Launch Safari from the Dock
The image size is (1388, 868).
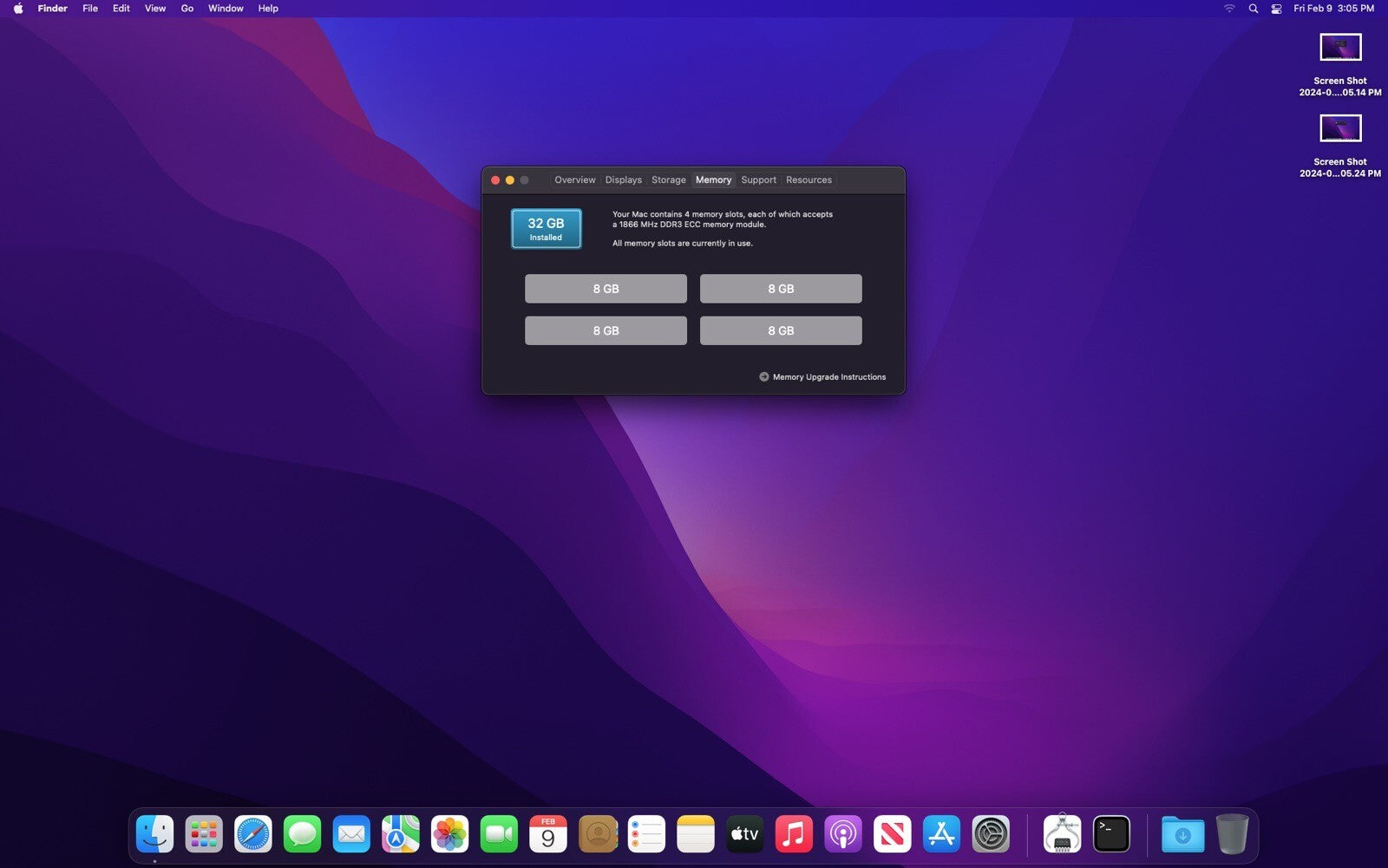pyautogui.click(x=253, y=834)
